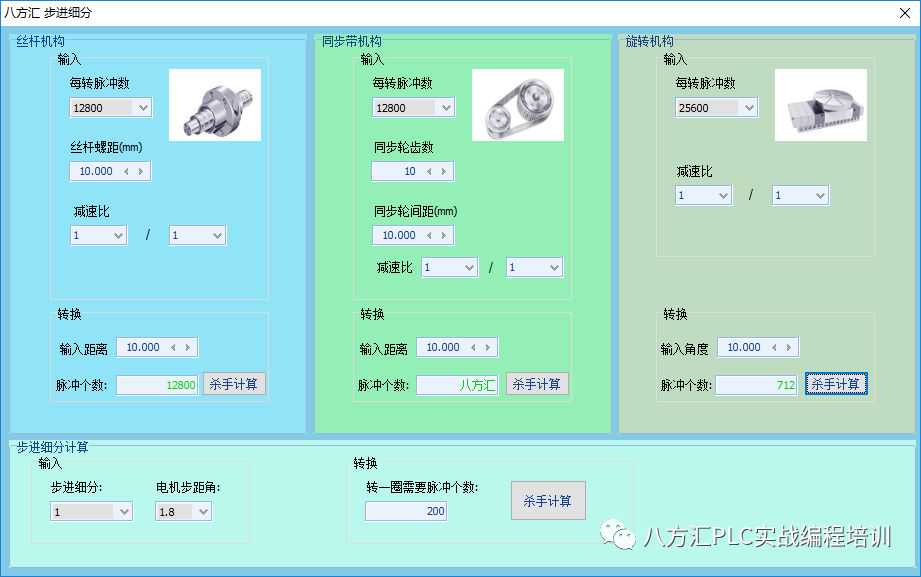Click the 转一圈需要脉冲个数 result field
This screenshot has height=577, width=921.
(x=405, y=512)
